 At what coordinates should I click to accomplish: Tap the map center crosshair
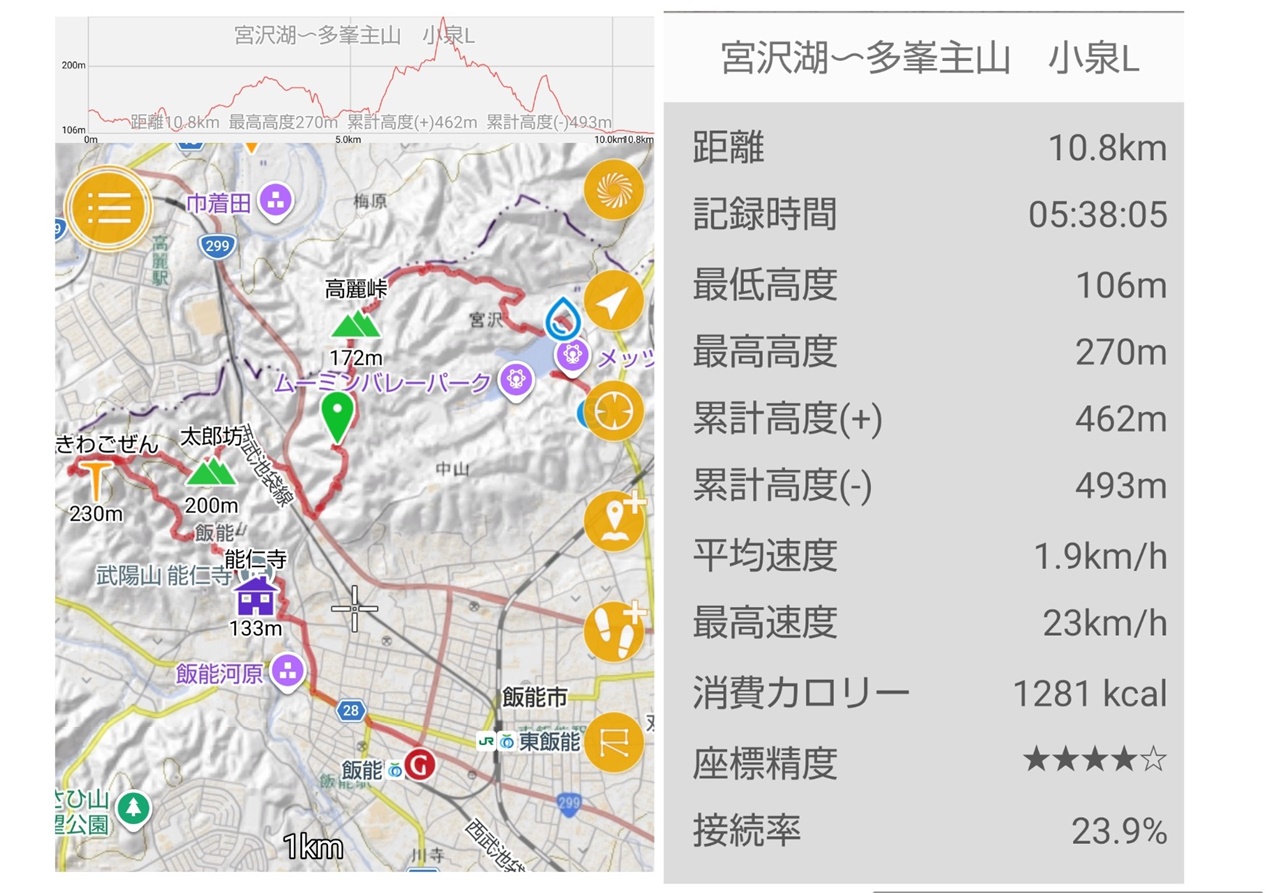click(x=354, y=609)
